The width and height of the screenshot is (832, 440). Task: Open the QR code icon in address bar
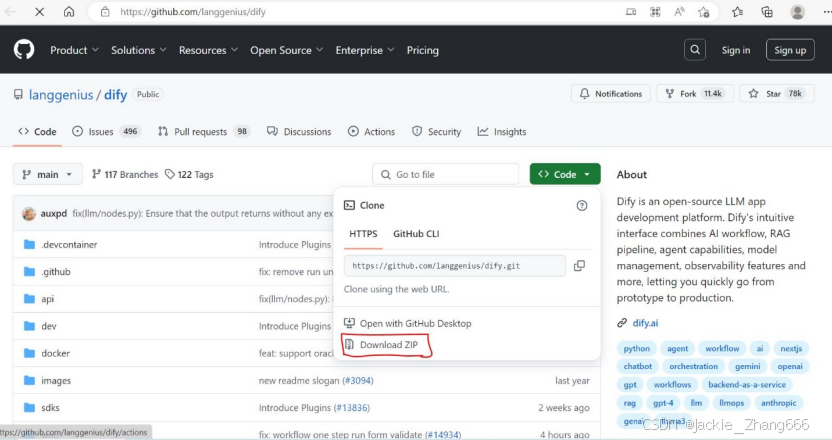[655, 12]
